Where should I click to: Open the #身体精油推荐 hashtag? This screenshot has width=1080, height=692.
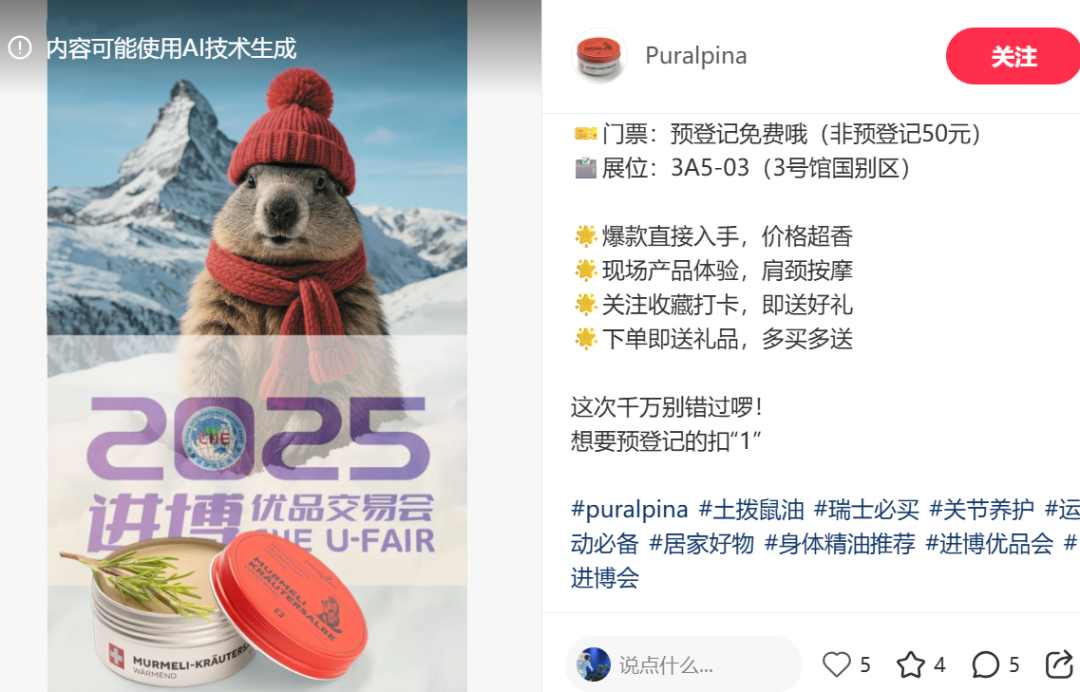pyautogui.click(x=840, y=544)
